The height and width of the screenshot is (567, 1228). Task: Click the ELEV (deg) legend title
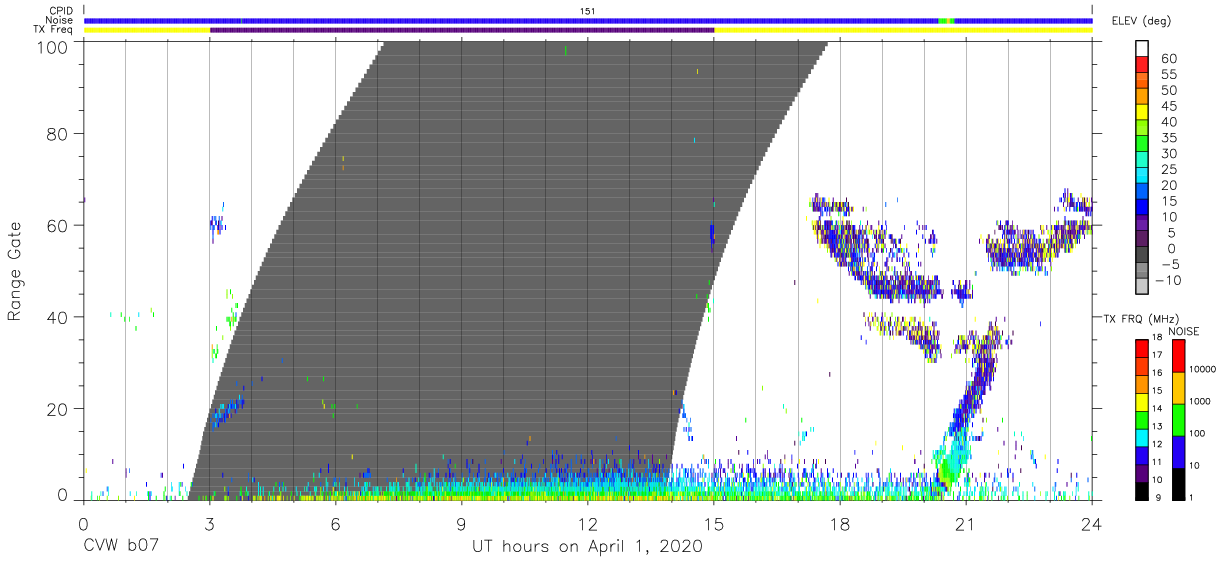tap(1141, 21)
